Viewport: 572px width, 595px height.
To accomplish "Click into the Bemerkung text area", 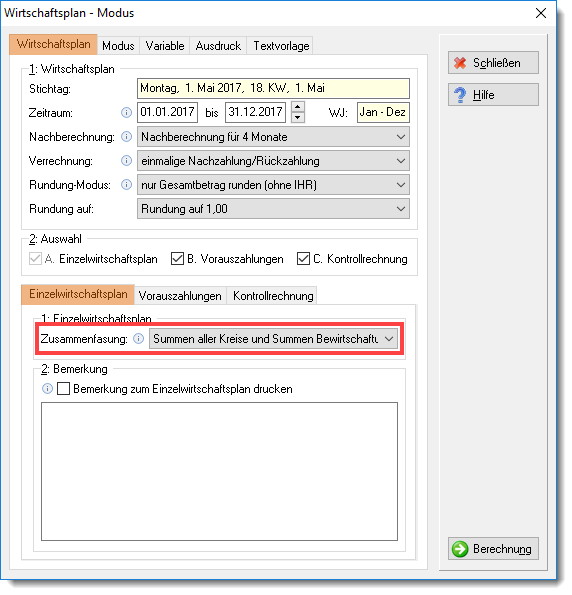I will tap(219, 471).
